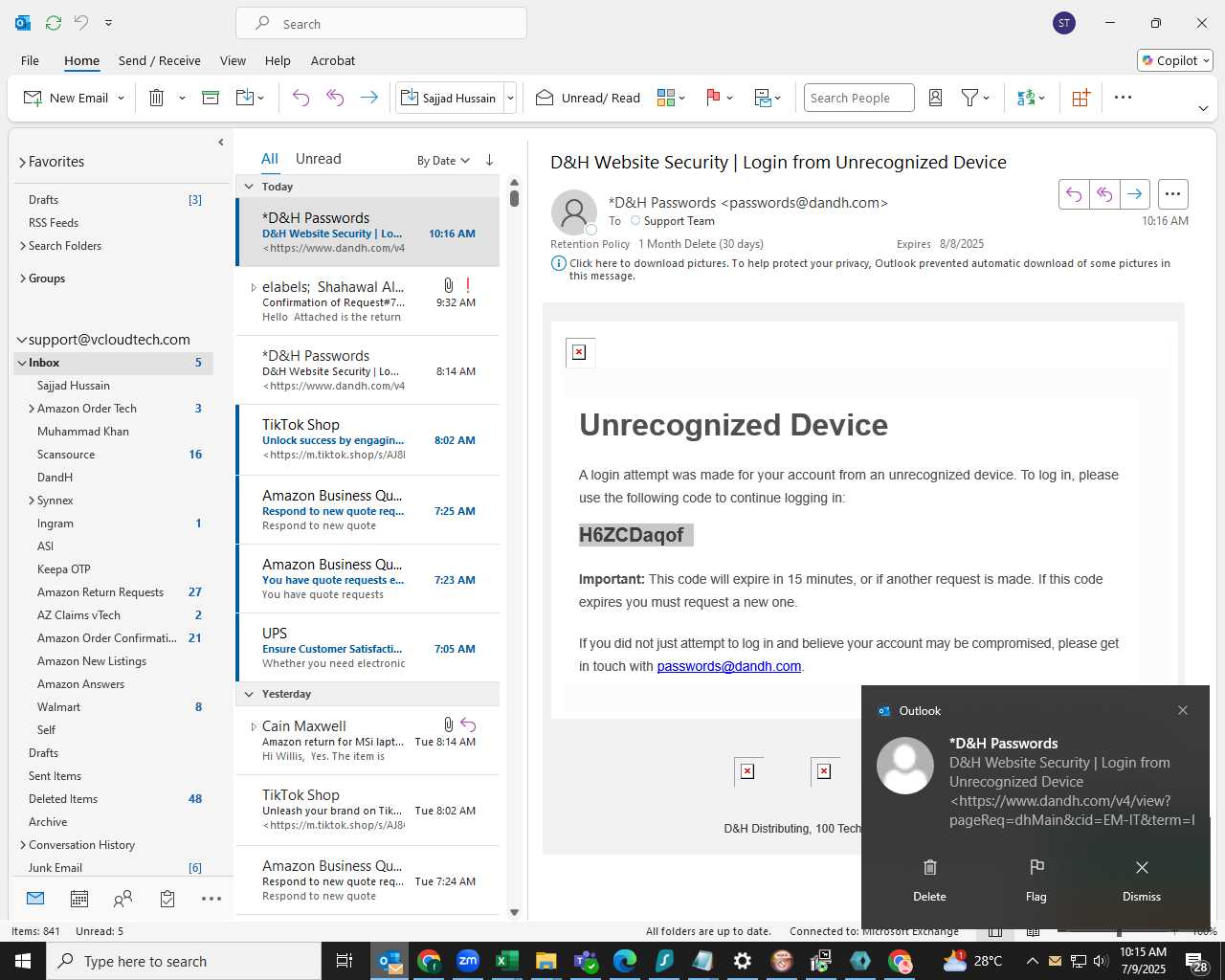Click the Follow Up flag icon

713,98
